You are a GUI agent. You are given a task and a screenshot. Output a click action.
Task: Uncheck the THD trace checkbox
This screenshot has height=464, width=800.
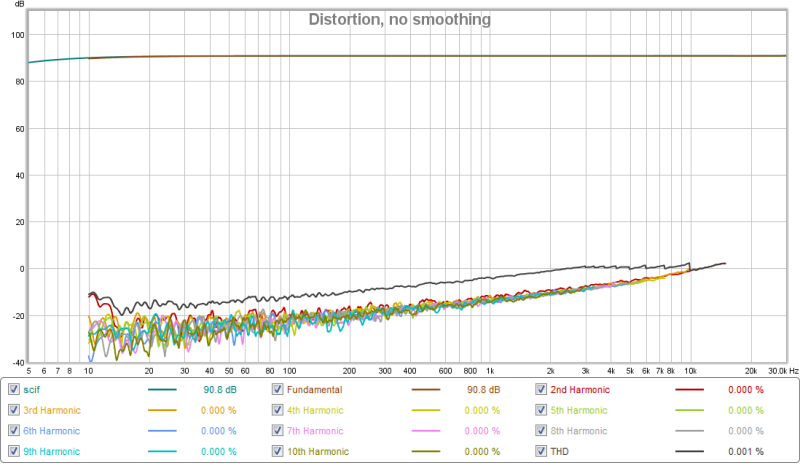point(541,451)
